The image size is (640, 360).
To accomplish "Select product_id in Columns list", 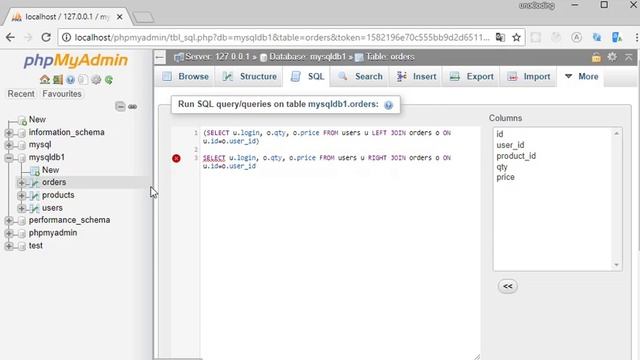I will pyautogui.click(x=516, y=156).
